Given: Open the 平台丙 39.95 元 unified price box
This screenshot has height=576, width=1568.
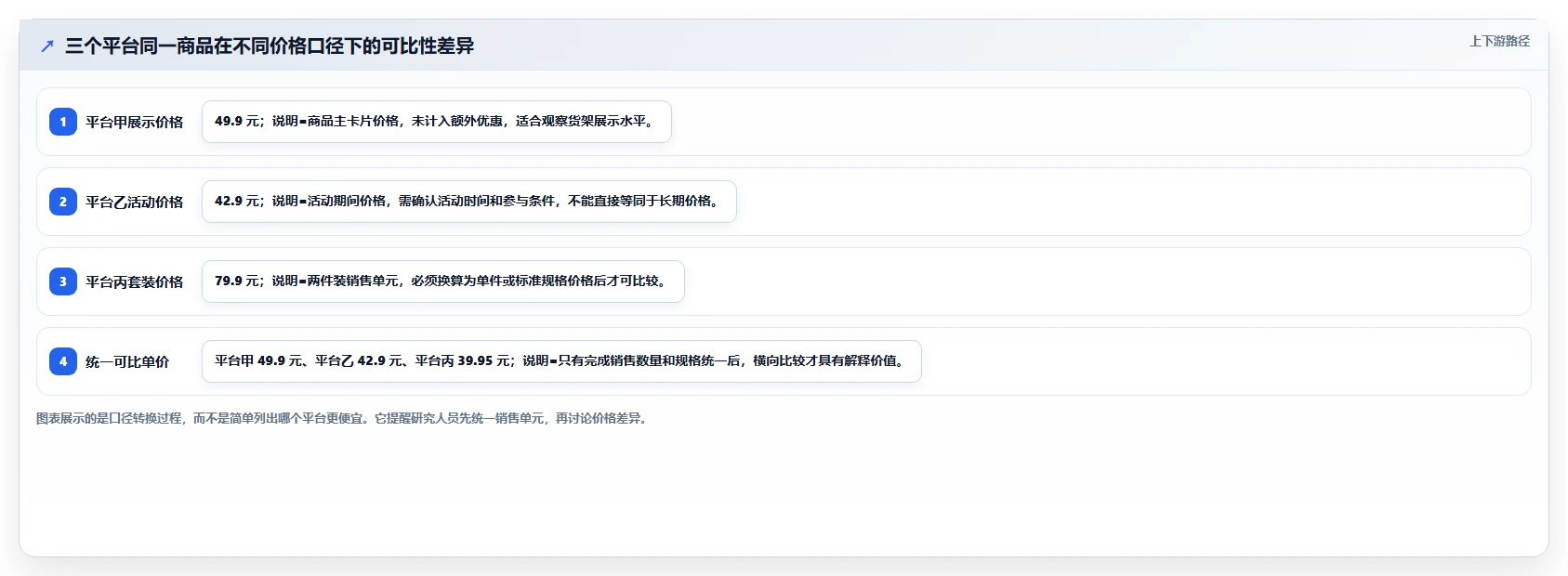Looking at the screenshot, I should click(561, 361).
